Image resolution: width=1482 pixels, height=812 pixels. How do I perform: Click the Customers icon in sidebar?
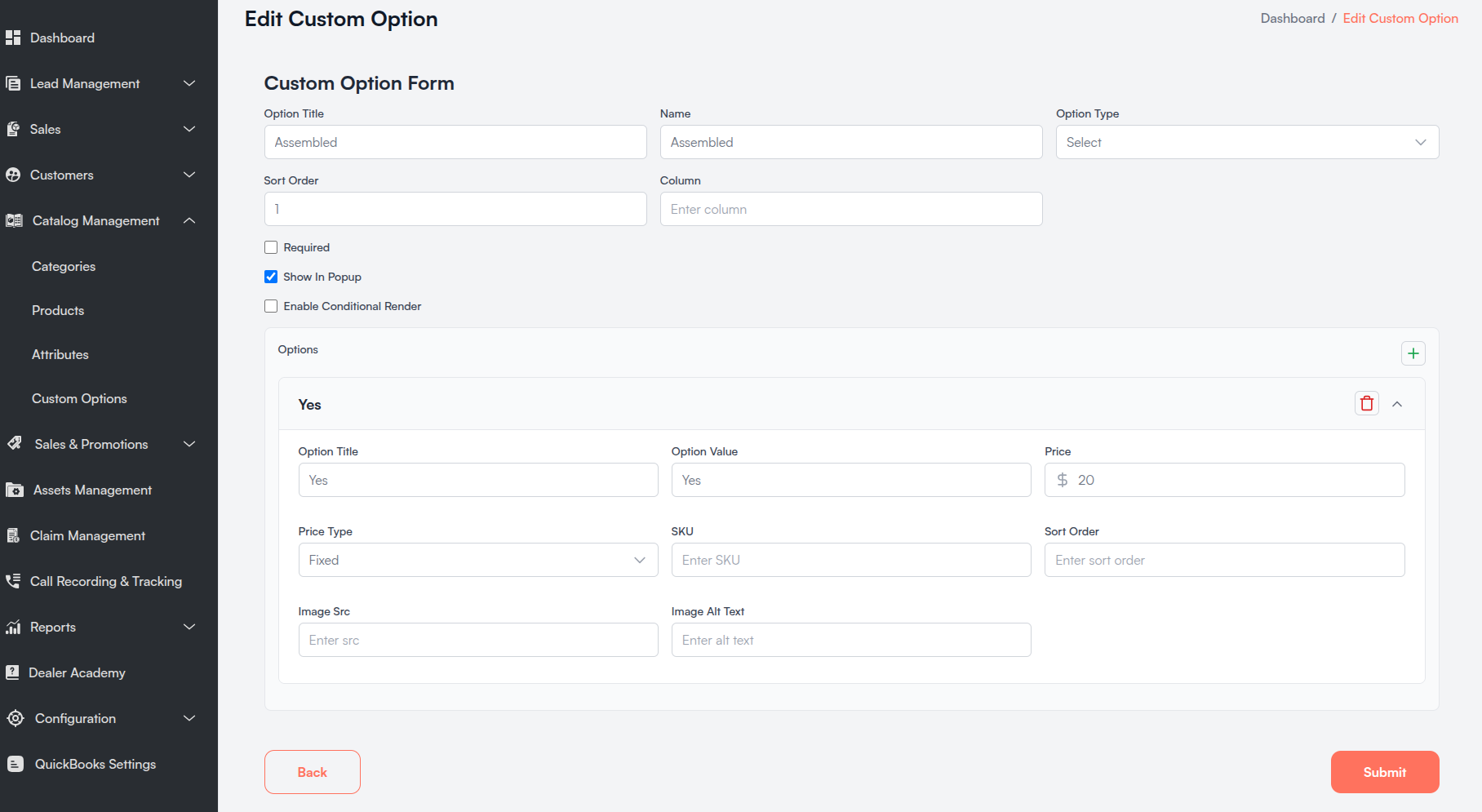[x=13, y=175]
